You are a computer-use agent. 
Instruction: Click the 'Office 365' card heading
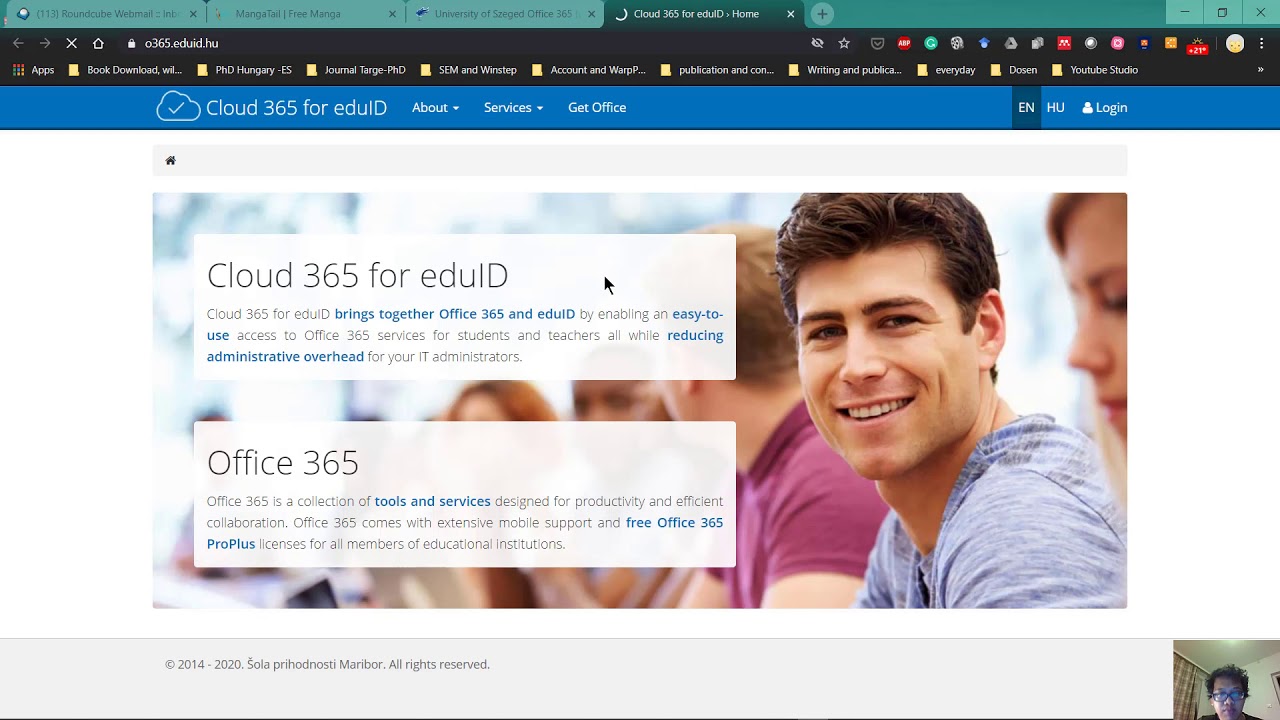coord(283,462)
